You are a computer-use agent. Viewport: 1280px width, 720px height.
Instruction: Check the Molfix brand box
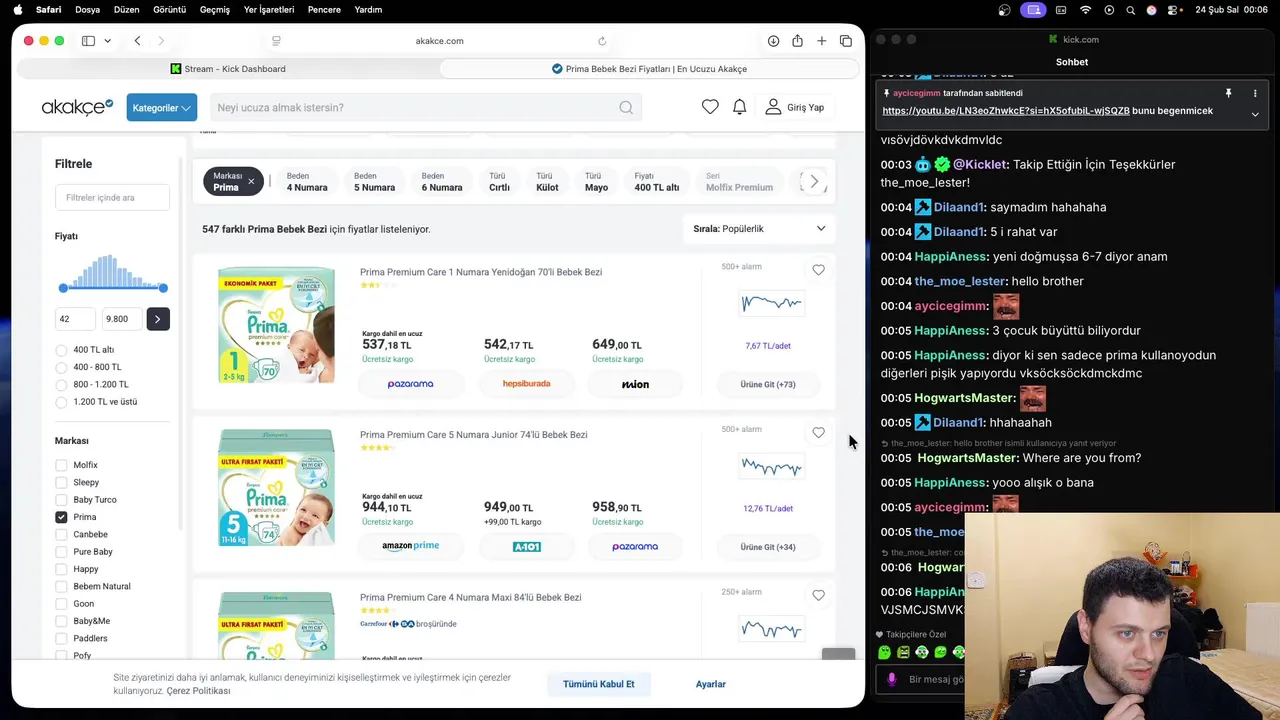(61, 465)
